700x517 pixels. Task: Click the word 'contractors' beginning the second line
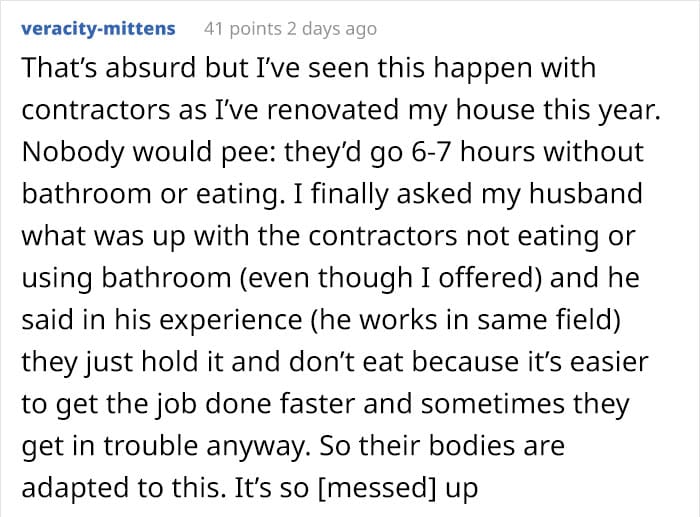pos(96,110)
